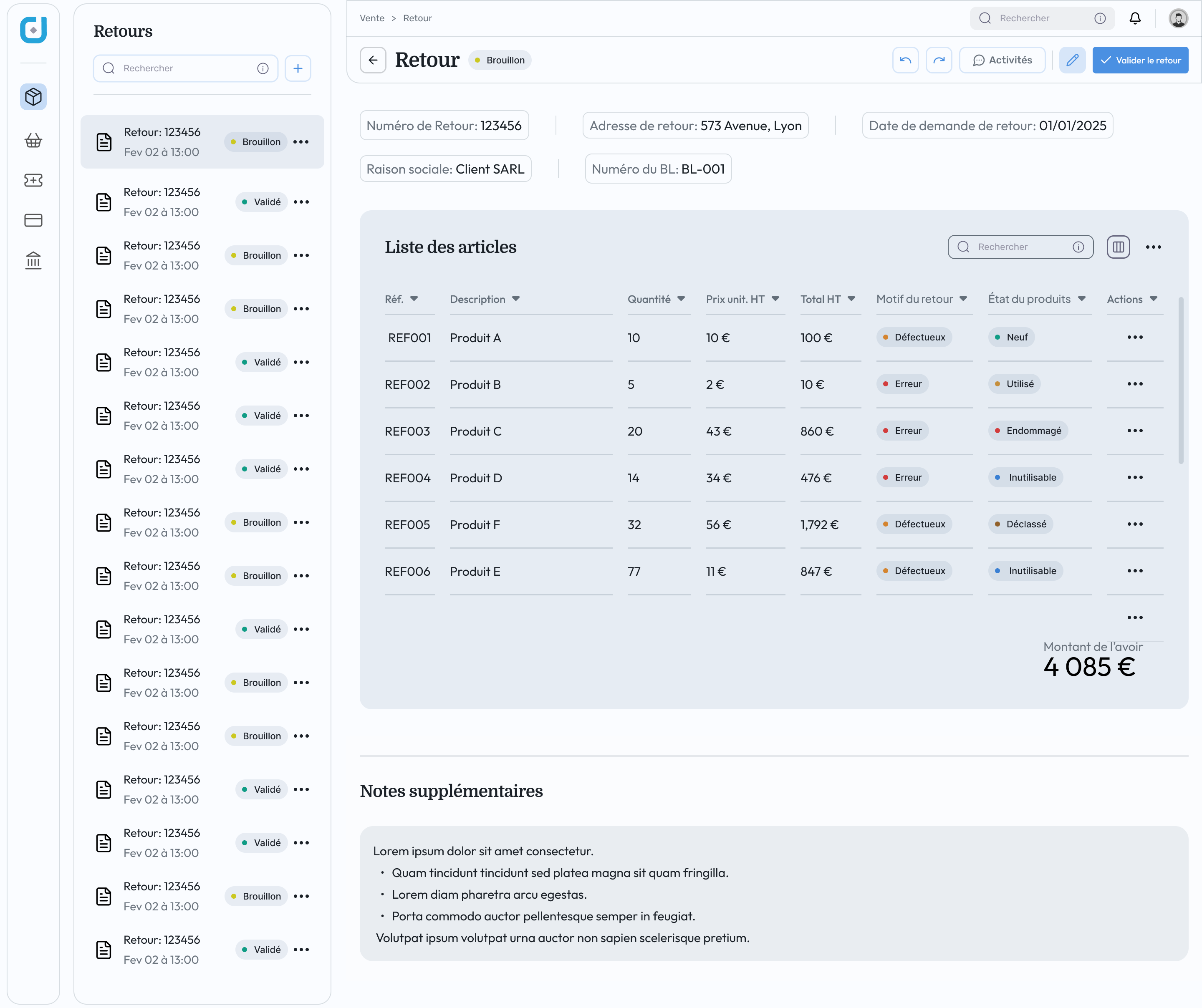
Task: Click Produit D description cell
Action: point(476,478)
